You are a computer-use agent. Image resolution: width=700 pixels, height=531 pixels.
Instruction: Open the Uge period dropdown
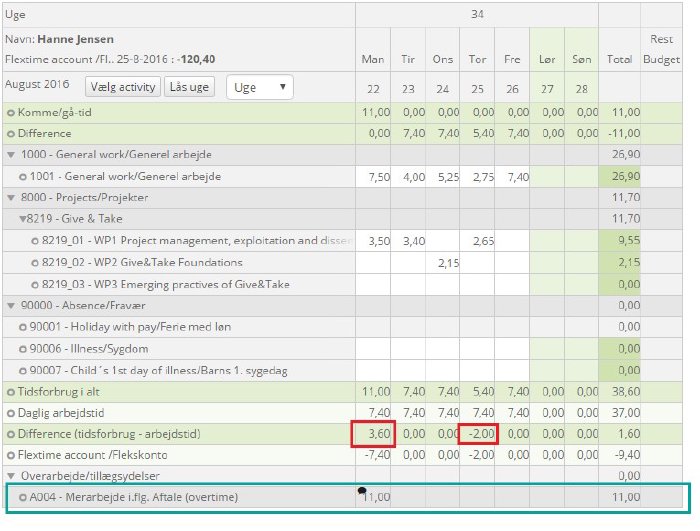(x=259, y=87)
